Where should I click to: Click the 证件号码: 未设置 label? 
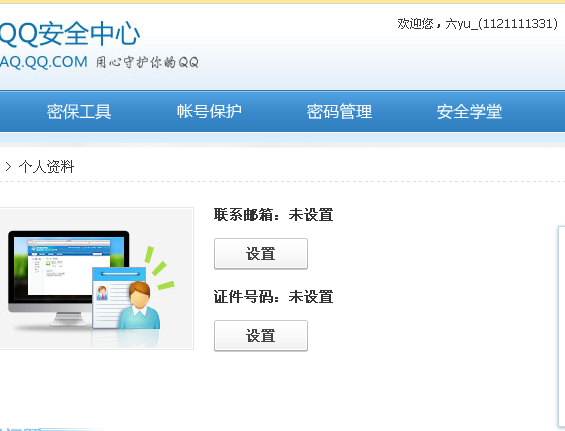(x=273, y=297)
